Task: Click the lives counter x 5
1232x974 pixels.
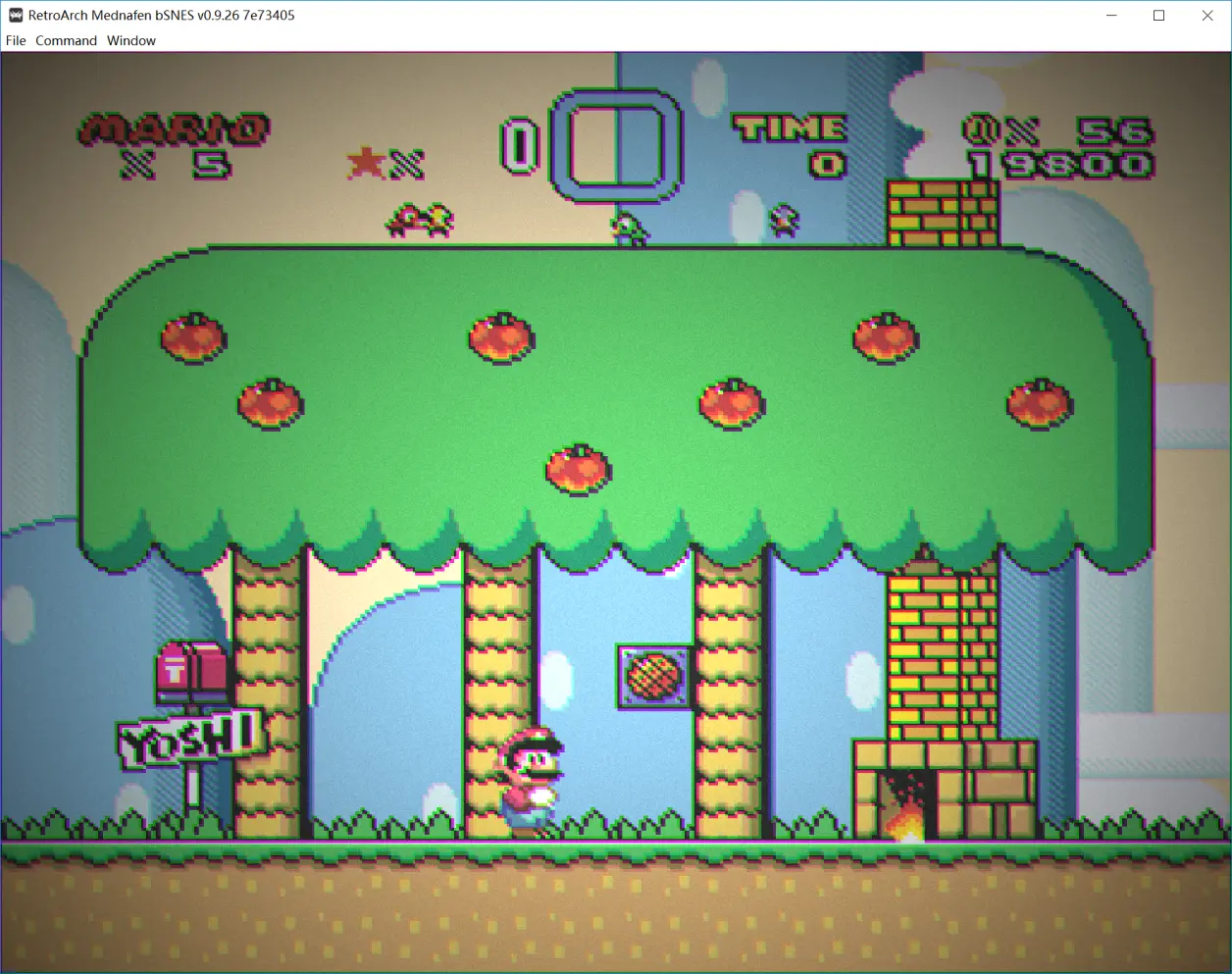Action: [177, 164]
